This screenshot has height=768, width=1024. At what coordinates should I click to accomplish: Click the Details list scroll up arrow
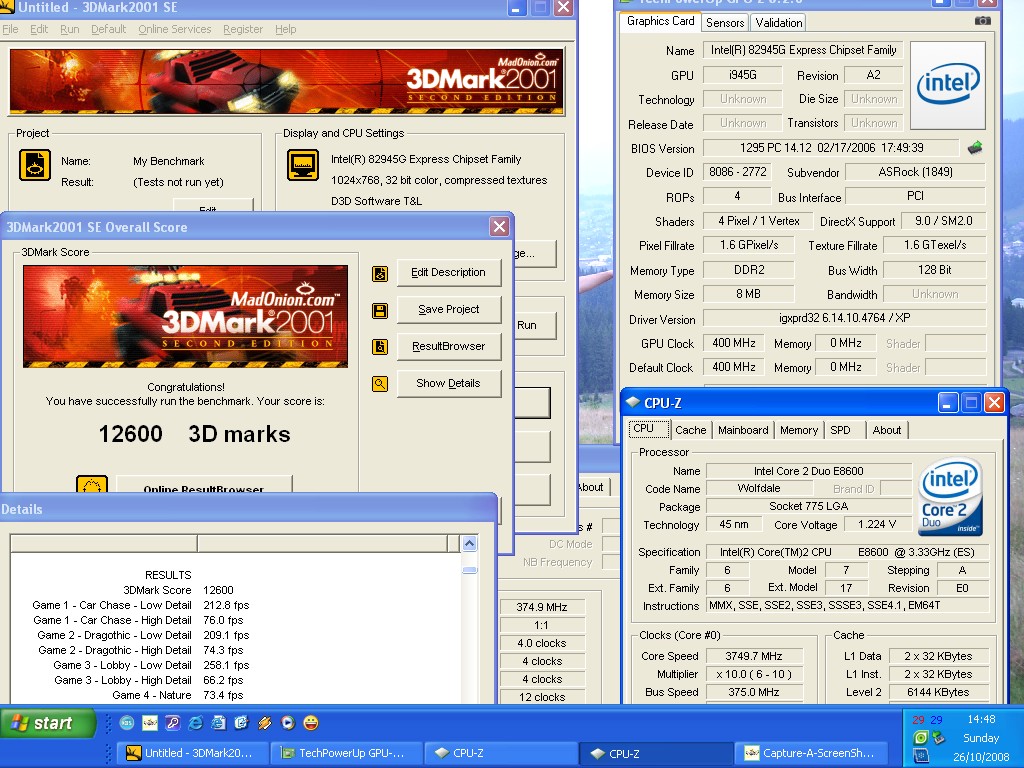coord(470,543)
